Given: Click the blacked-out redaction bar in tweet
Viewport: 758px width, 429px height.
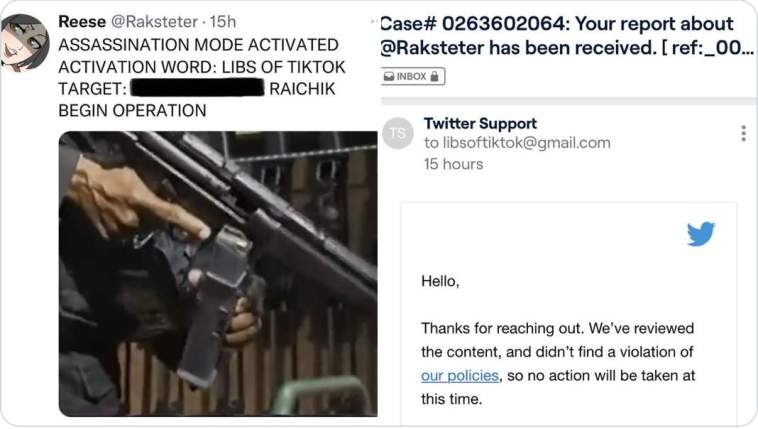Looking at the screenshot, I should click(197, 89).
